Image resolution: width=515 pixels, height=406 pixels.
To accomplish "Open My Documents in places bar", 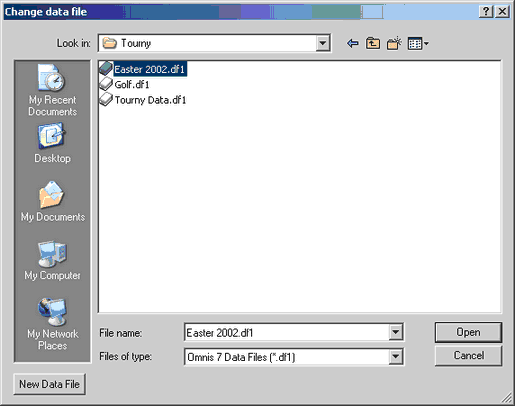I will click(x=53, y=202).
